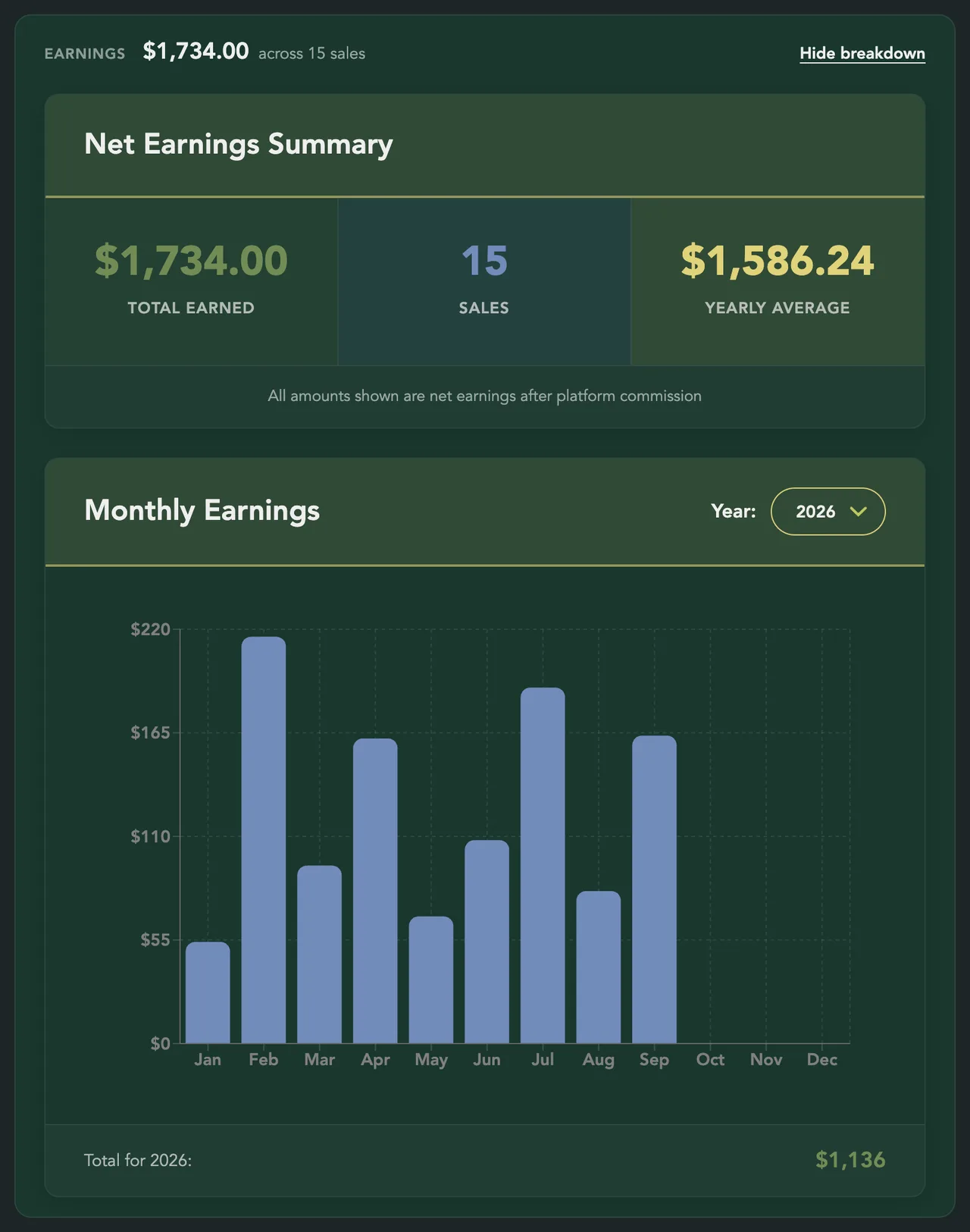Click the 15 Sales stat value
970x1232 pixels.
point(484,261)
